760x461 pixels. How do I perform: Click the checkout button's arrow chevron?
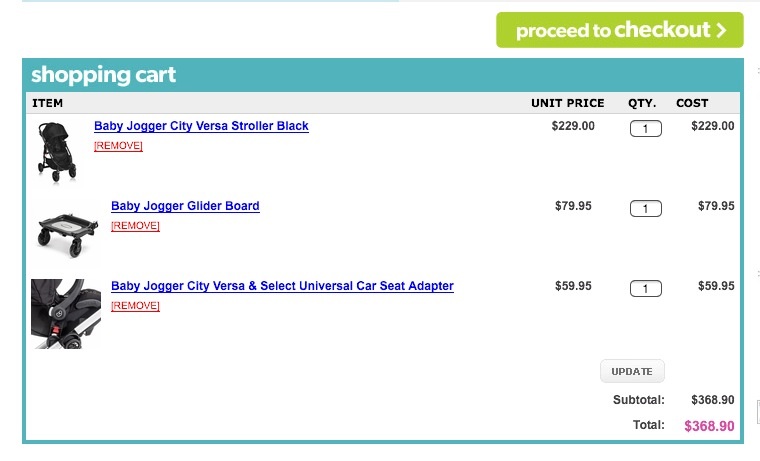click(x=722, y=30)
